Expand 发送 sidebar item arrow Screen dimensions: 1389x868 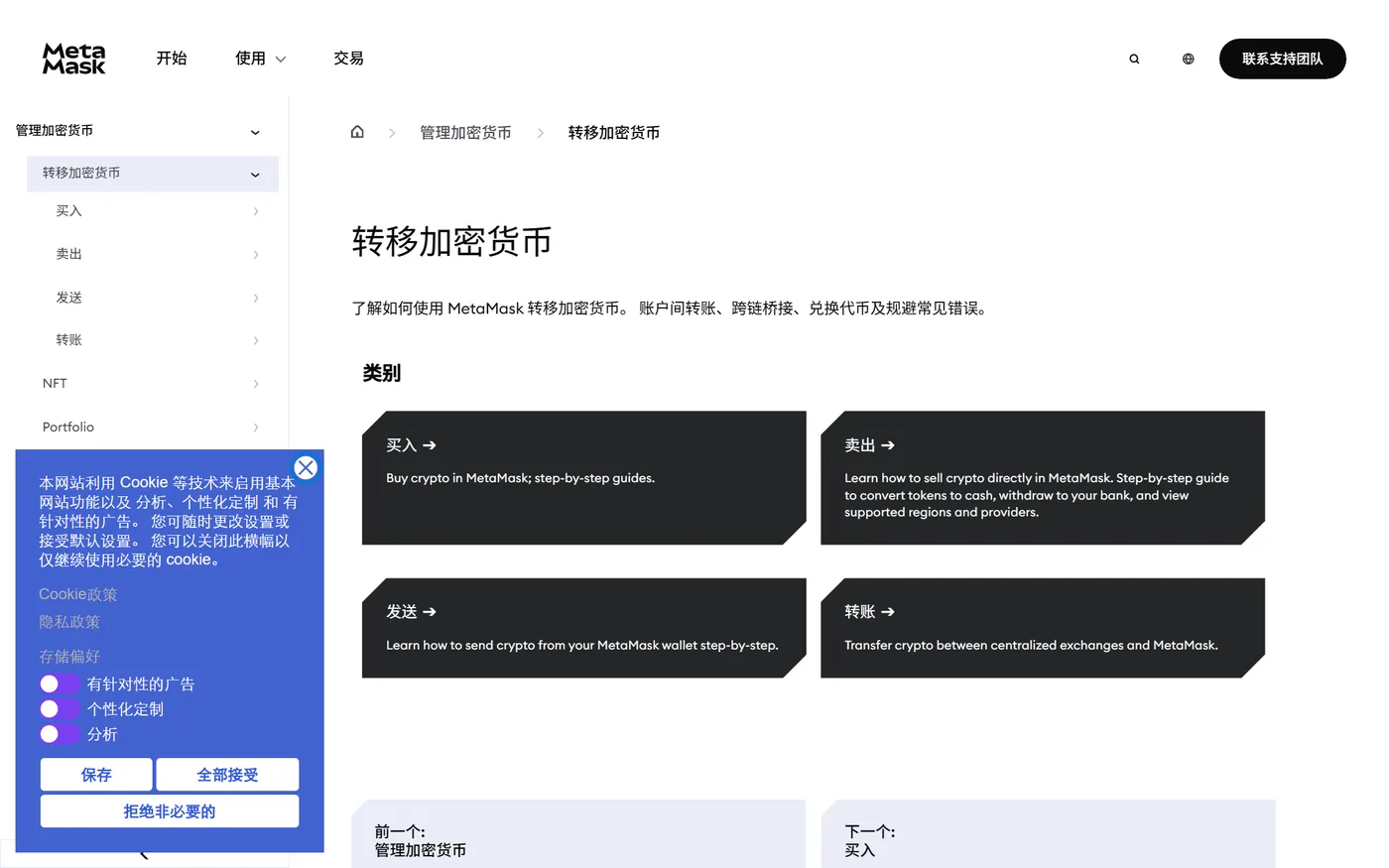[x=256, y=298]
